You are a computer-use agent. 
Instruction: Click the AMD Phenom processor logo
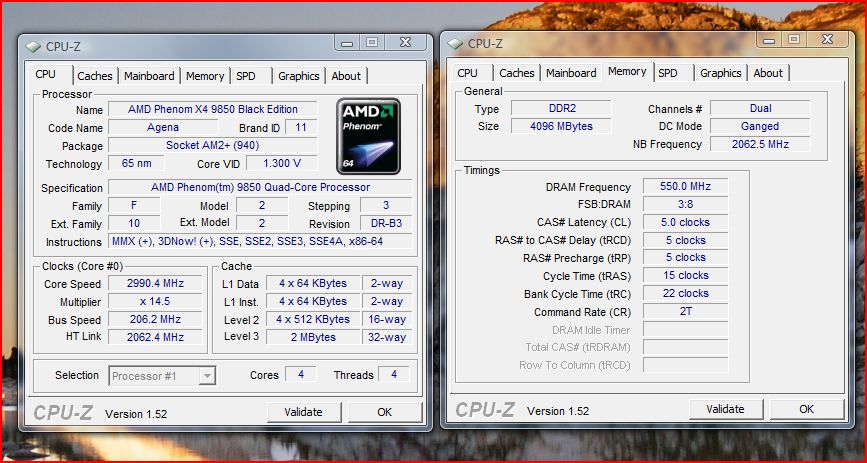pyautogui.click(x=368, y=136)
